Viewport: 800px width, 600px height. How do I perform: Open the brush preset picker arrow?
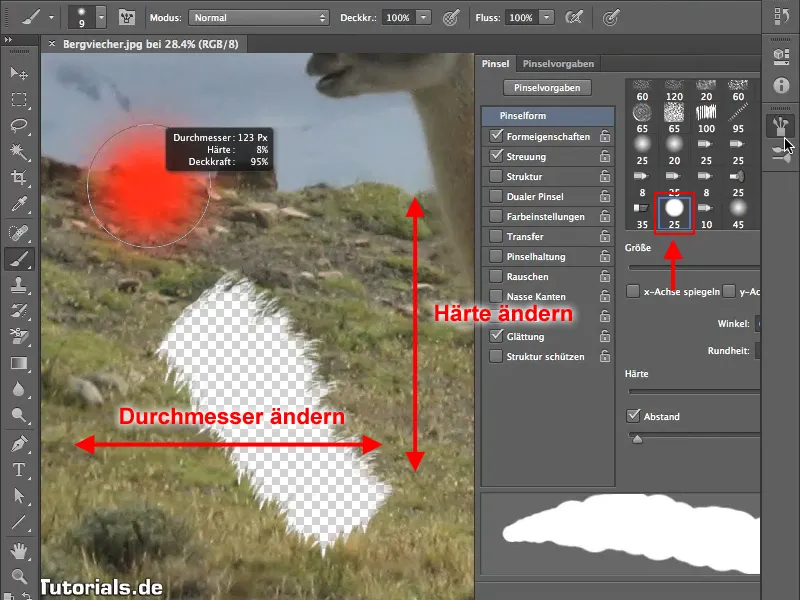[101, 18]
